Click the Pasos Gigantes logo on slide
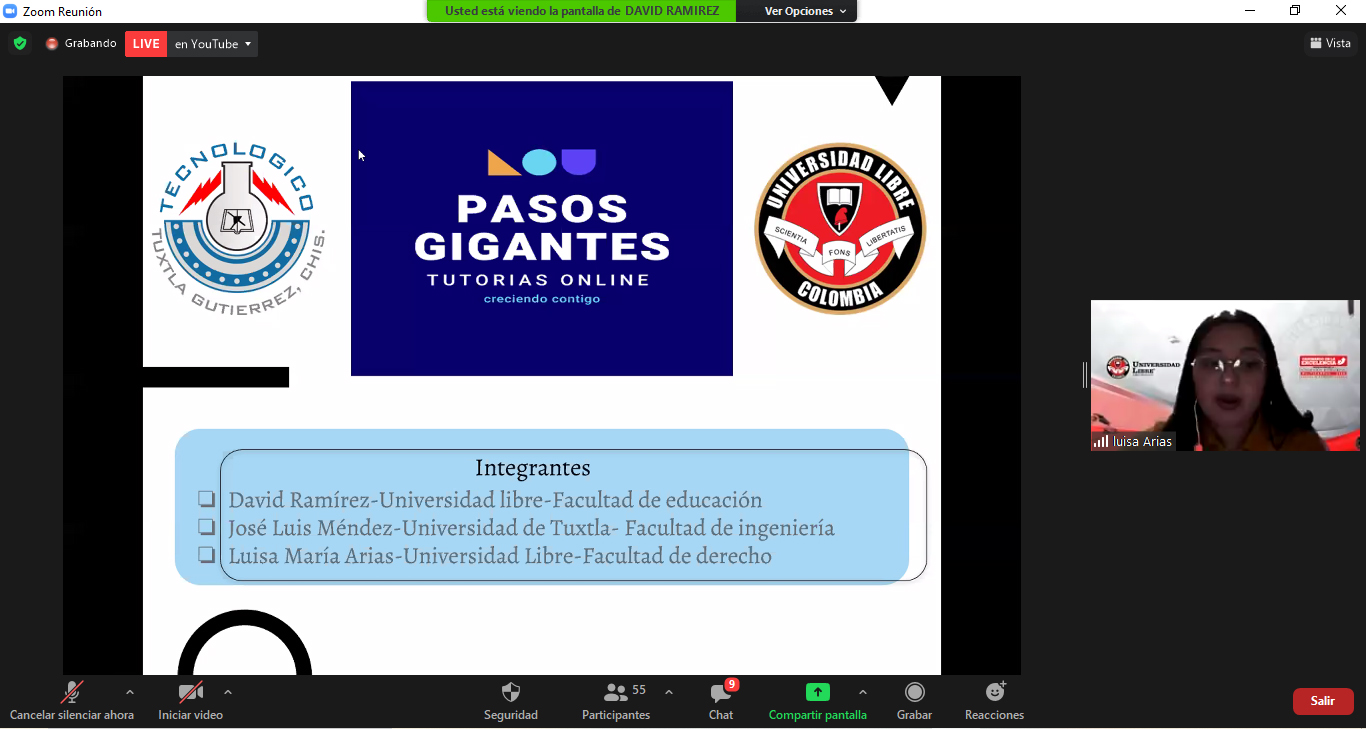This screenshot has width=1366, height=729. click(x=542, y=229)
